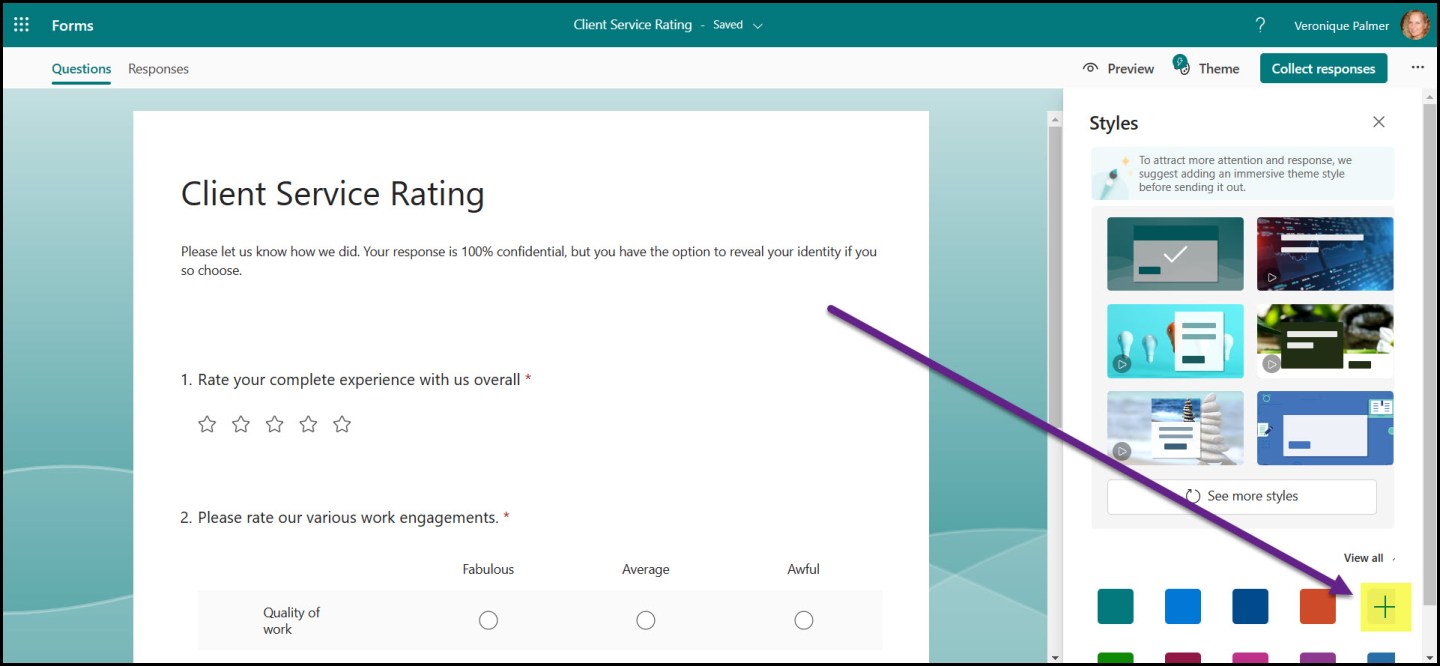
Task: Select Awful for Quality of work
Action: click(x=803, y=620)
